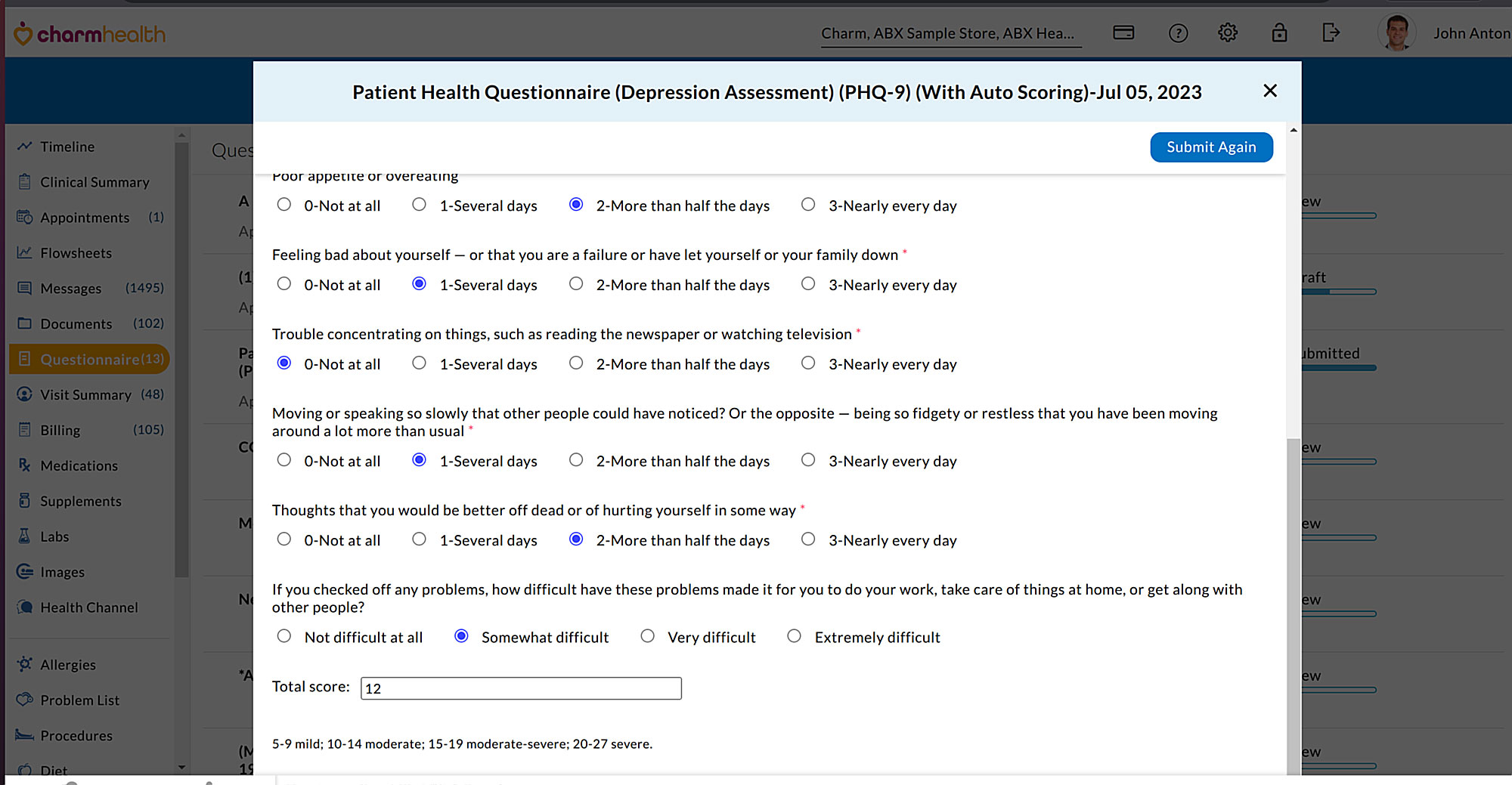Screen dimensions: 1512x785
Task: Open the Health Channel section
Action: 88,607
